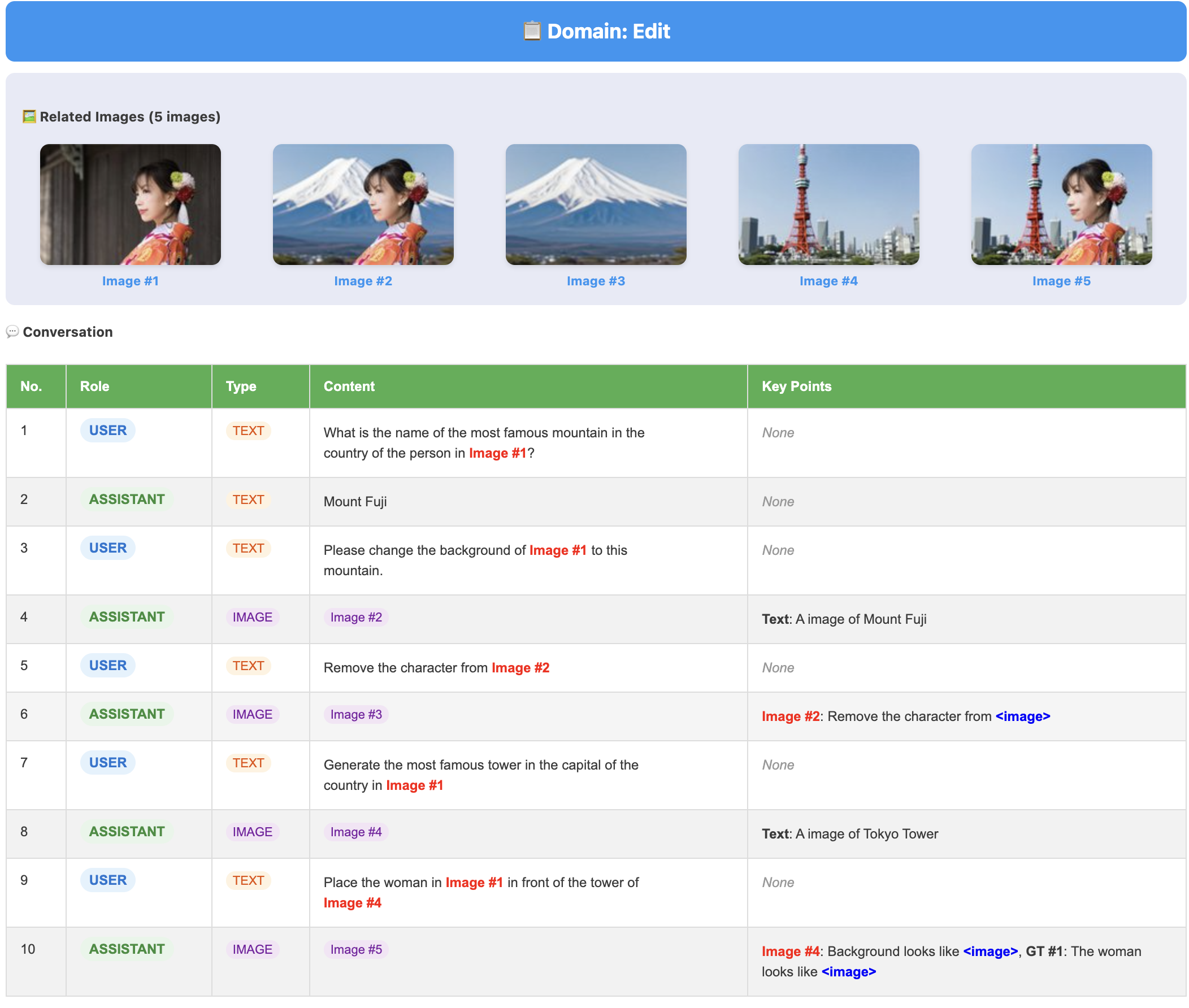Viewport: 1189px width, 1008px height.
Task: Click the speech bubble icon beside Conversation
Action: pos(12,332)
